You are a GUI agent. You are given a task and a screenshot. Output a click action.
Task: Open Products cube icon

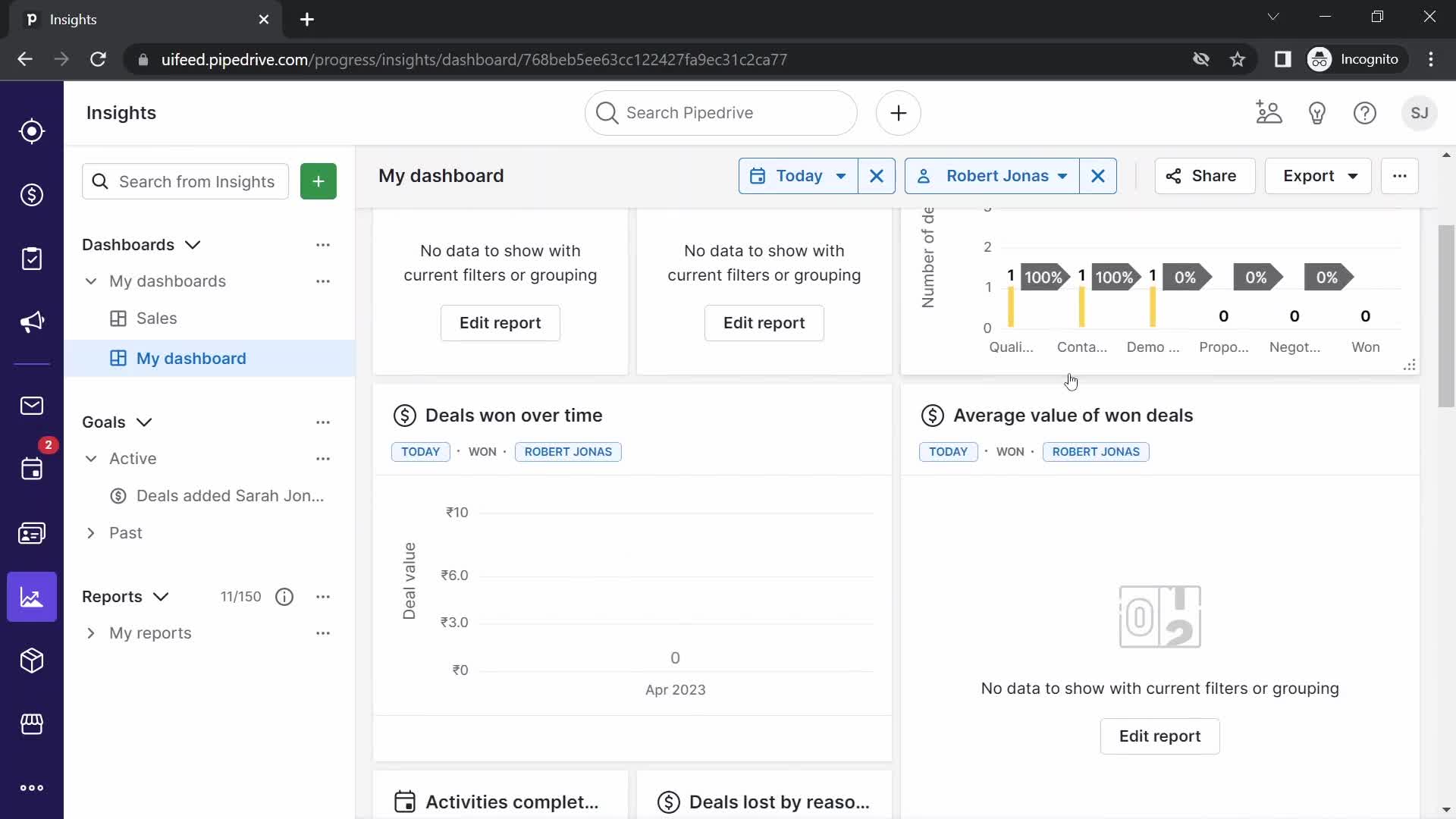(32, 661)
